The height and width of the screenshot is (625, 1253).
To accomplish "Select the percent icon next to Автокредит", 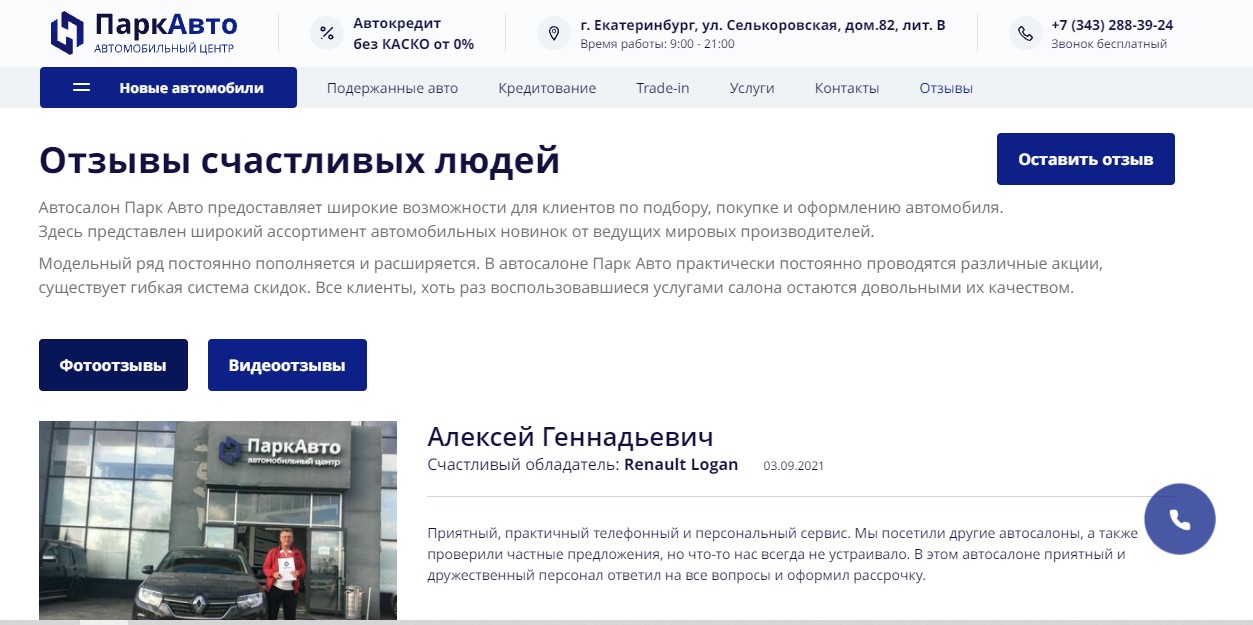I will coord(326,32).
